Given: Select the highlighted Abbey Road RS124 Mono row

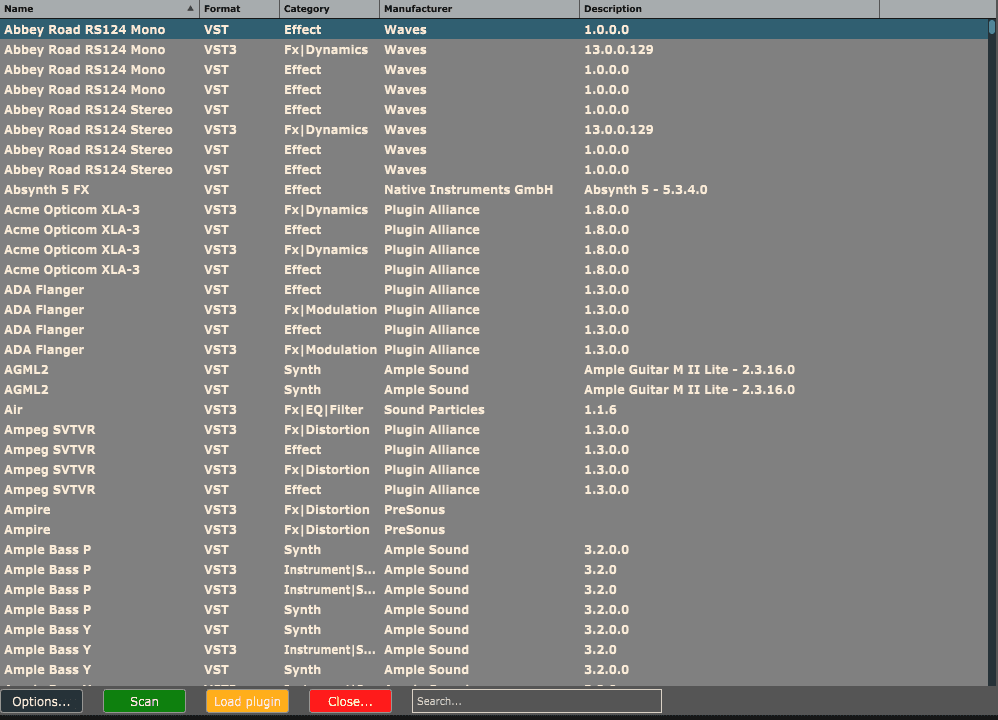Looking at the screenshot, I should (494, 30).
